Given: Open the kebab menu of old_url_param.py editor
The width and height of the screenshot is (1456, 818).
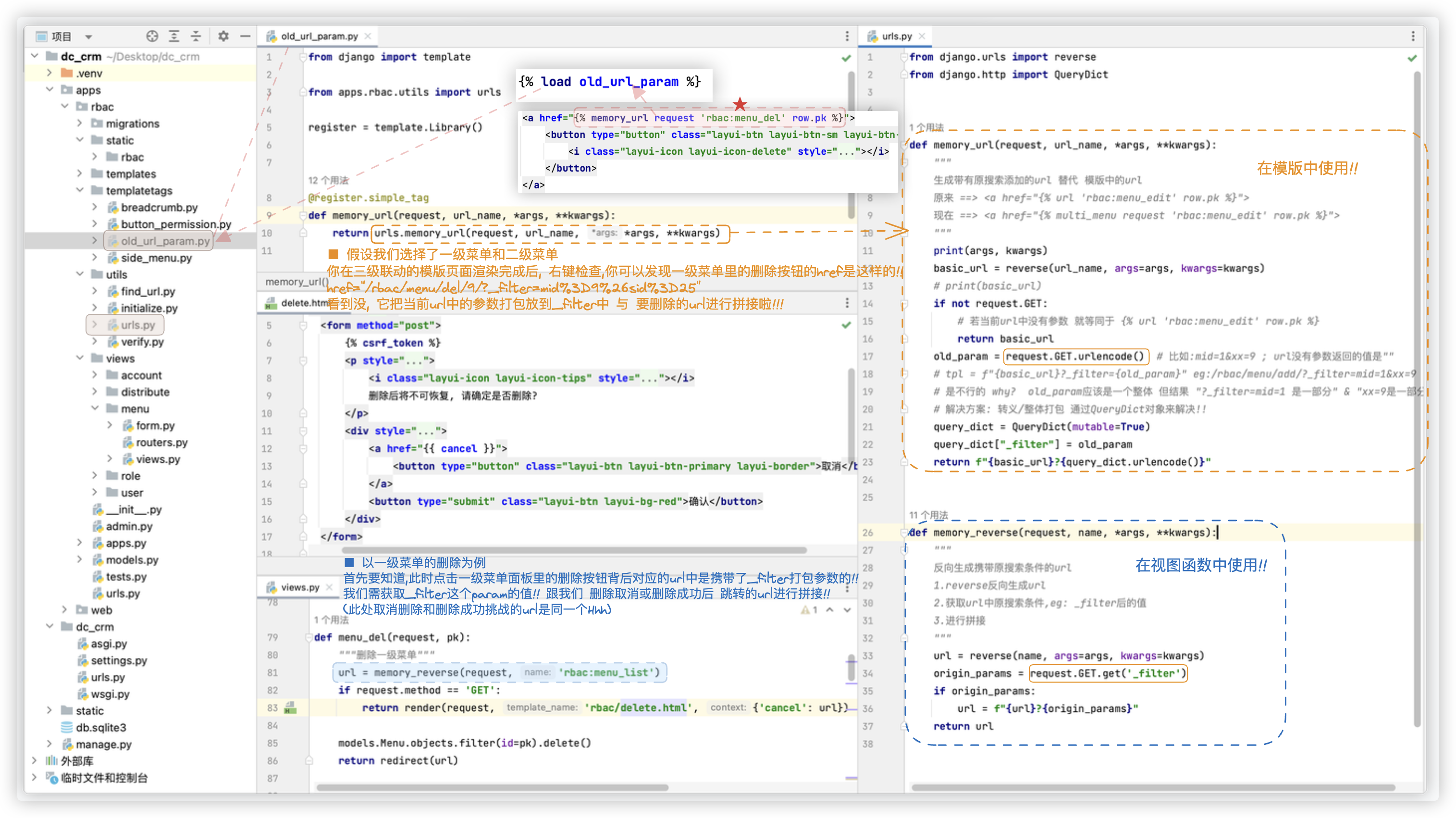Looking at the screenshot, I should (x=847, y=36).
